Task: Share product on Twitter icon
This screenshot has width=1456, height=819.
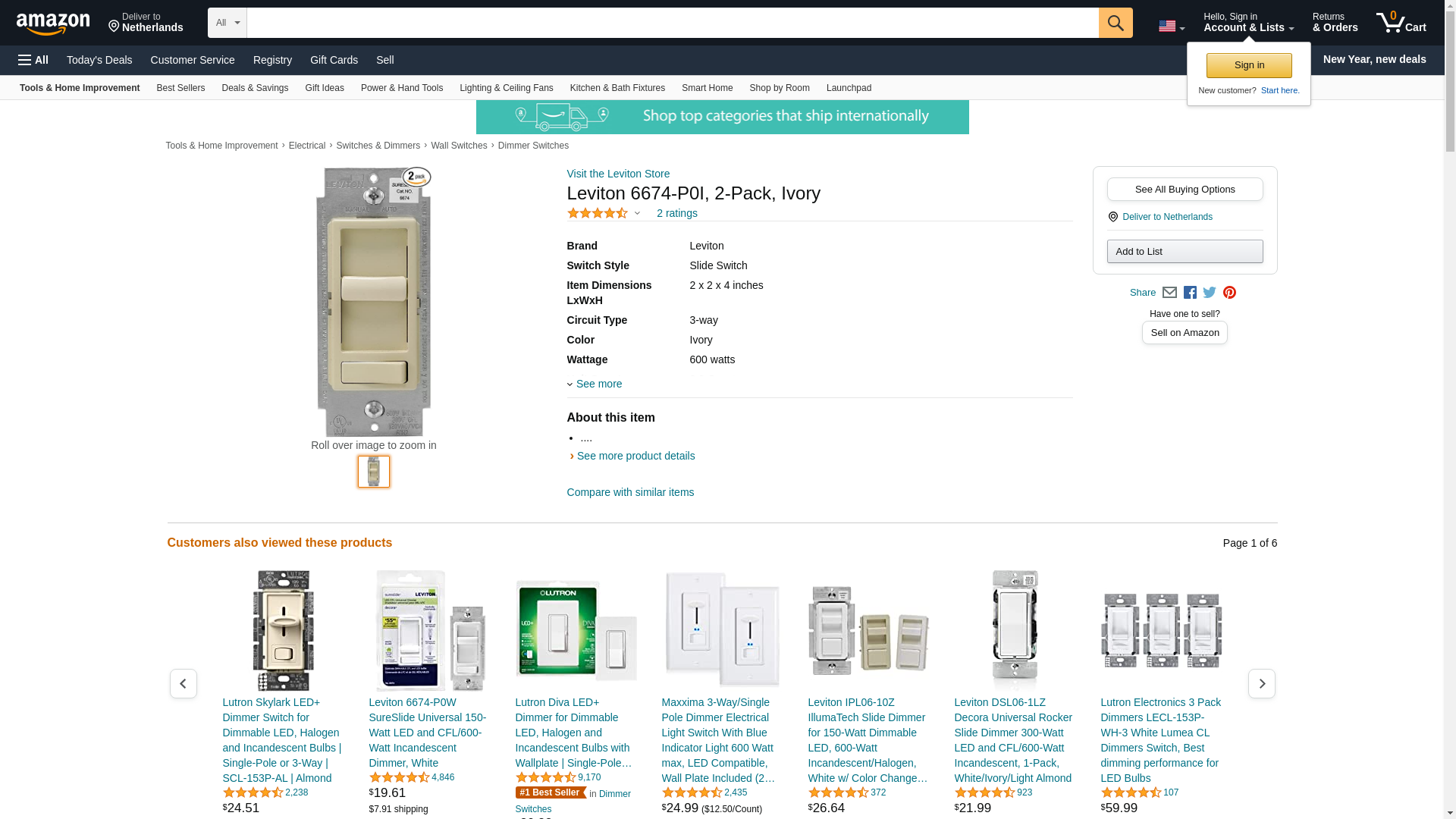Action: pos(1210,293)
